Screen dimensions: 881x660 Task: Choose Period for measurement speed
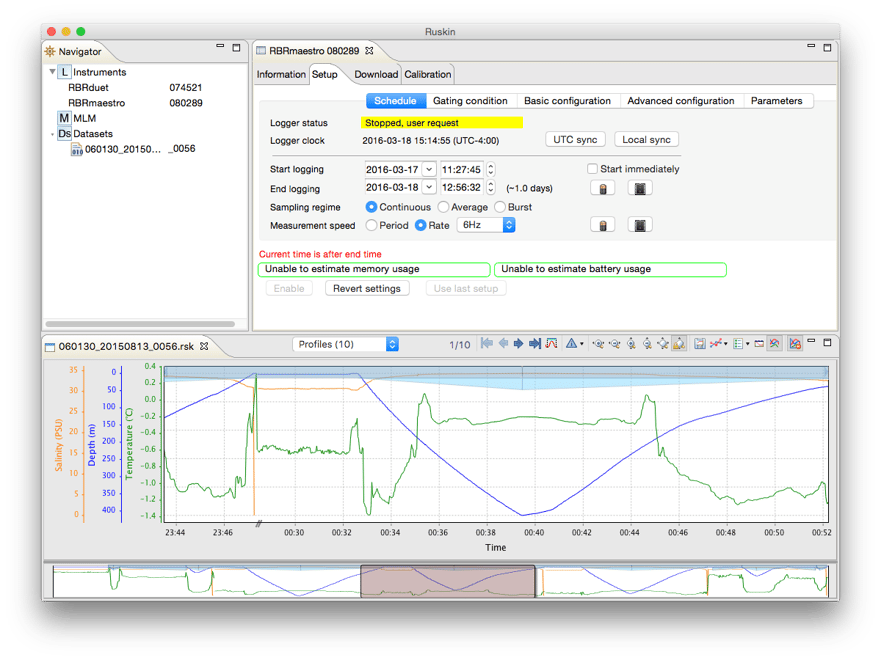coord(372,226)
